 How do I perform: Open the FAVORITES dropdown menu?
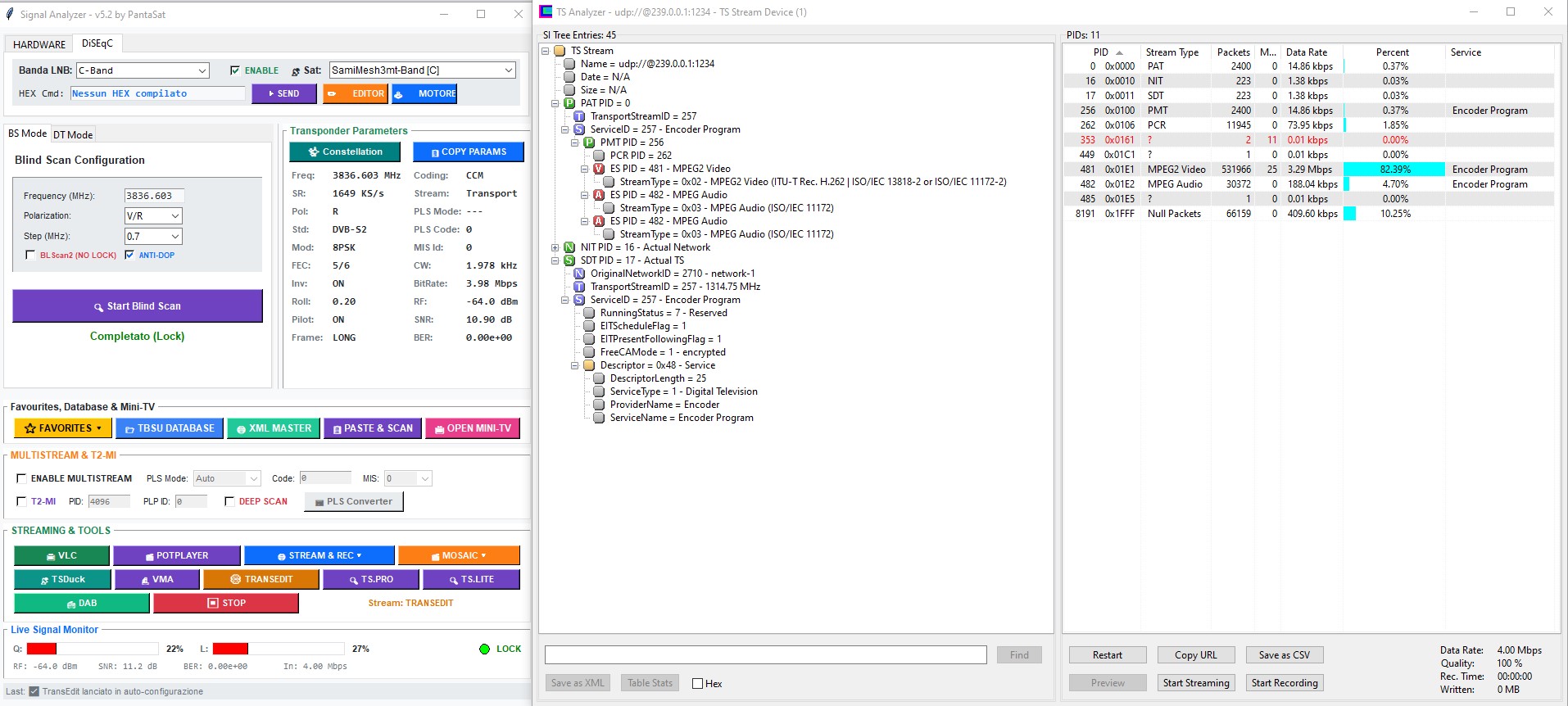click(x=62, y=428)
